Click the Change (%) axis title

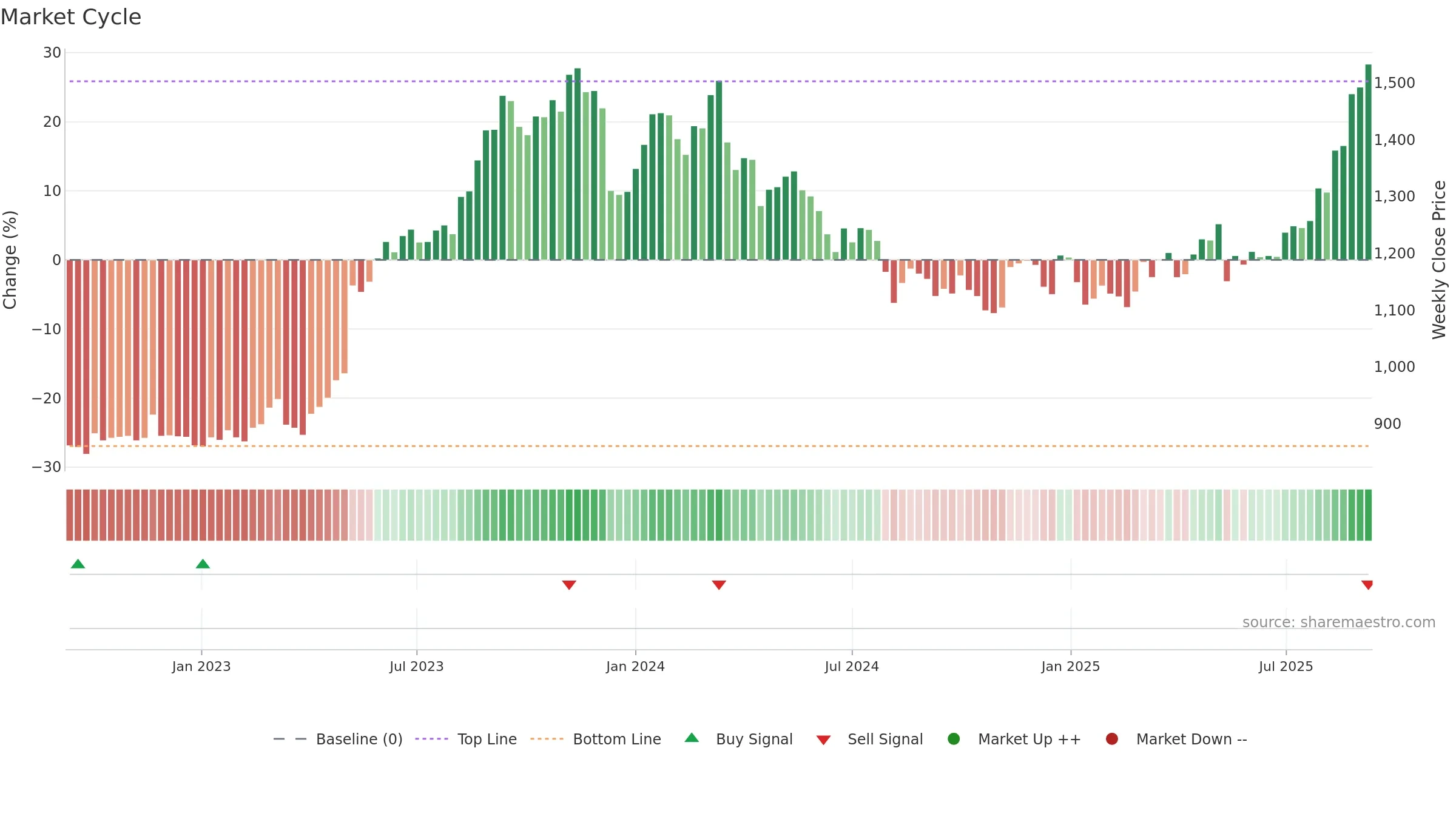coord(10,260)
